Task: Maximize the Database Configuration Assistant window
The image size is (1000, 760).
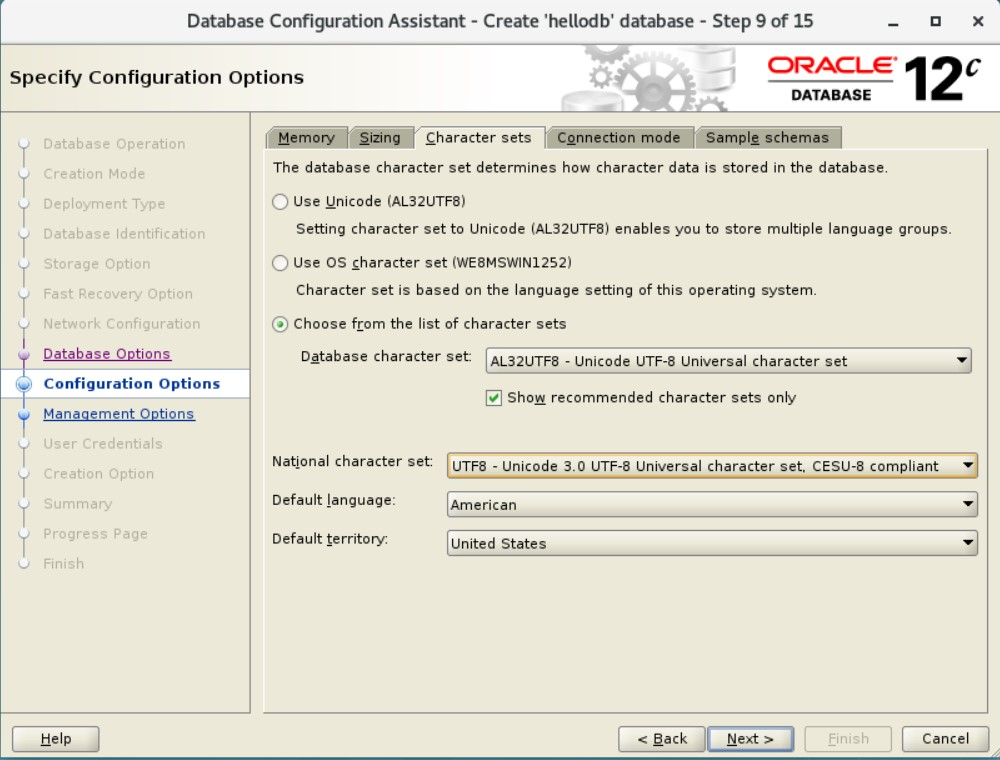Action: coord(936,22)
